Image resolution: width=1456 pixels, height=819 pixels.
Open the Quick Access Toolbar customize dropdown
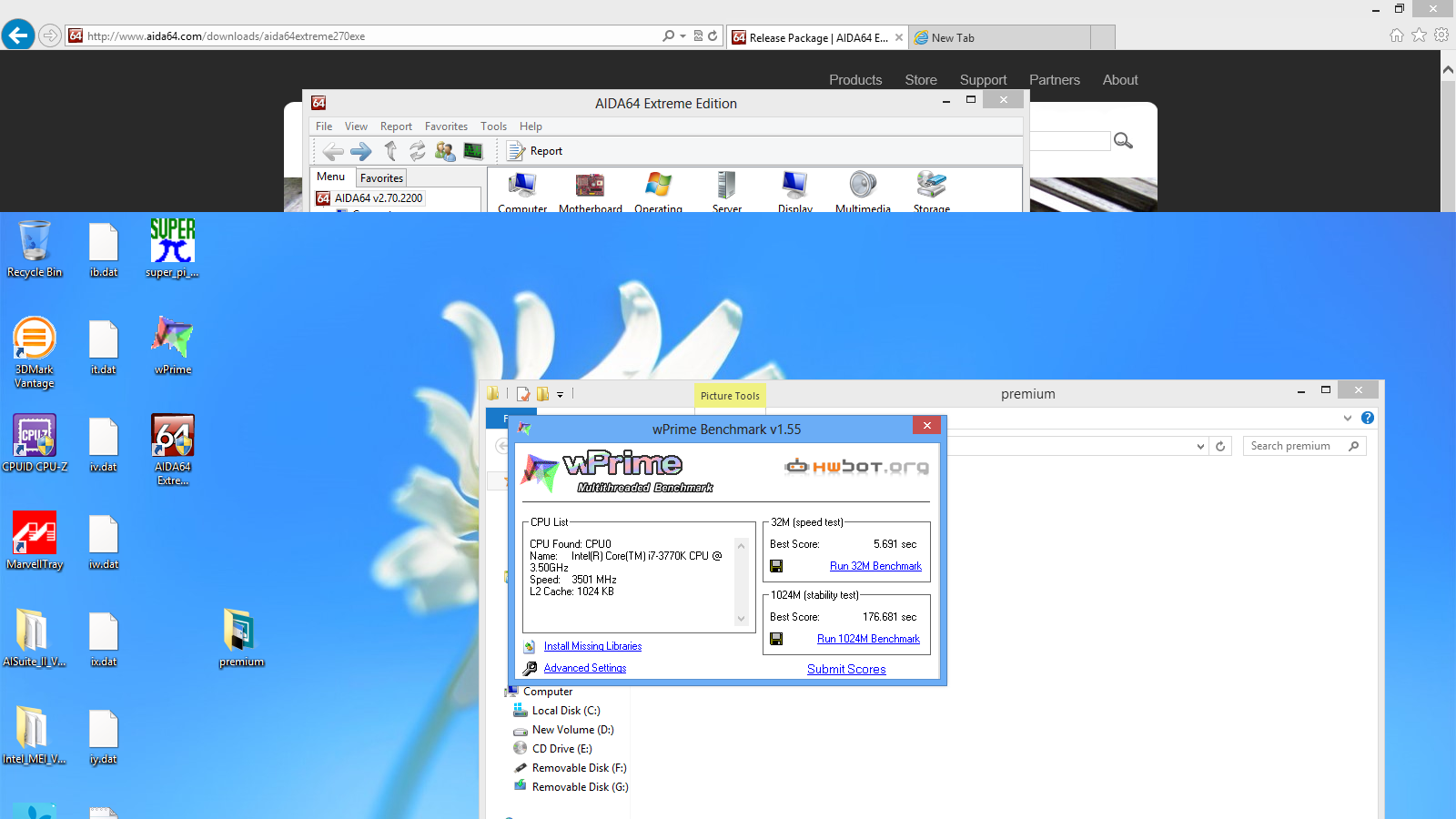coord(560,394)
